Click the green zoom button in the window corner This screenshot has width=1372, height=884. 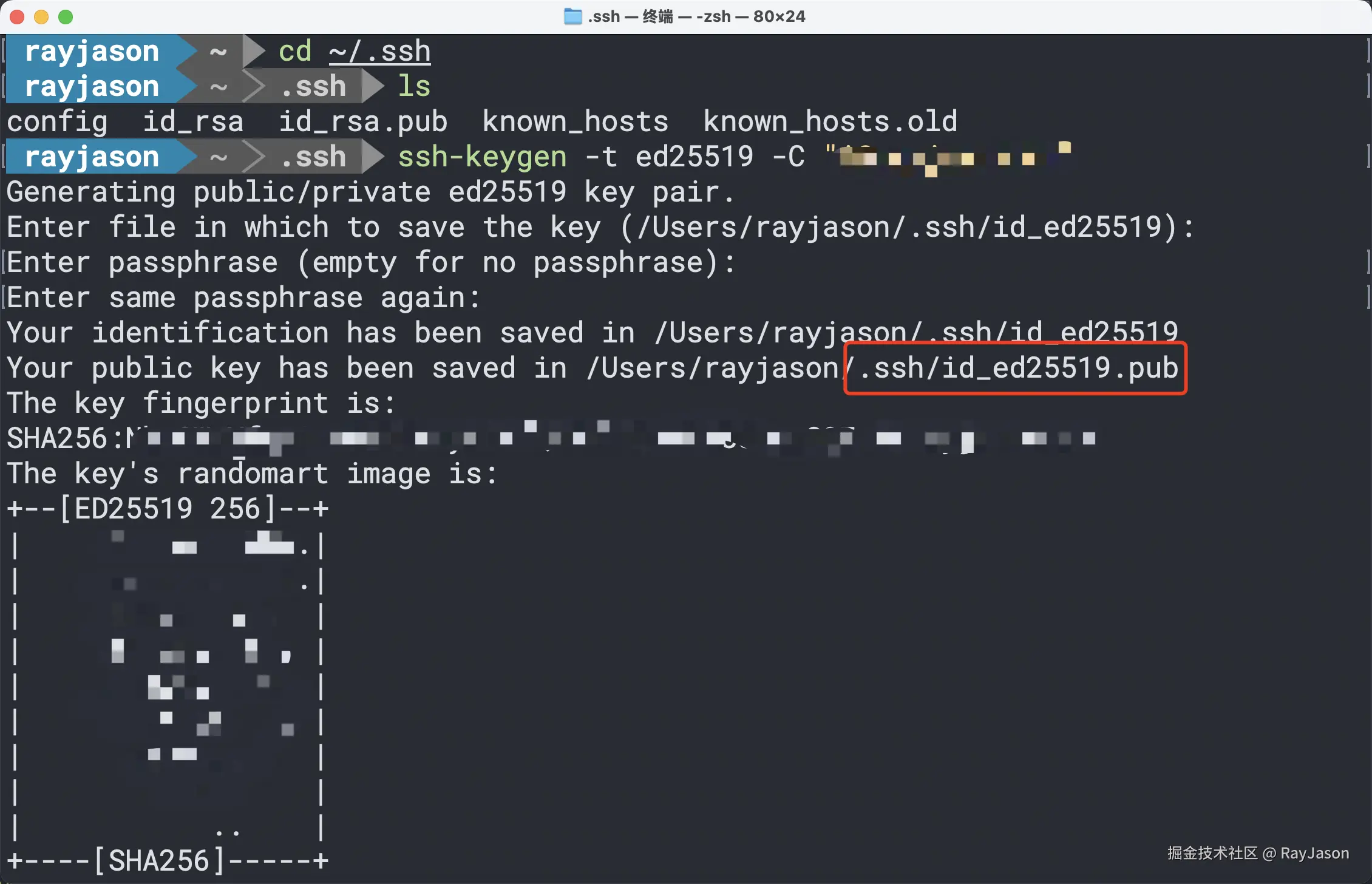pyautogui.click(x=66, y=17)
